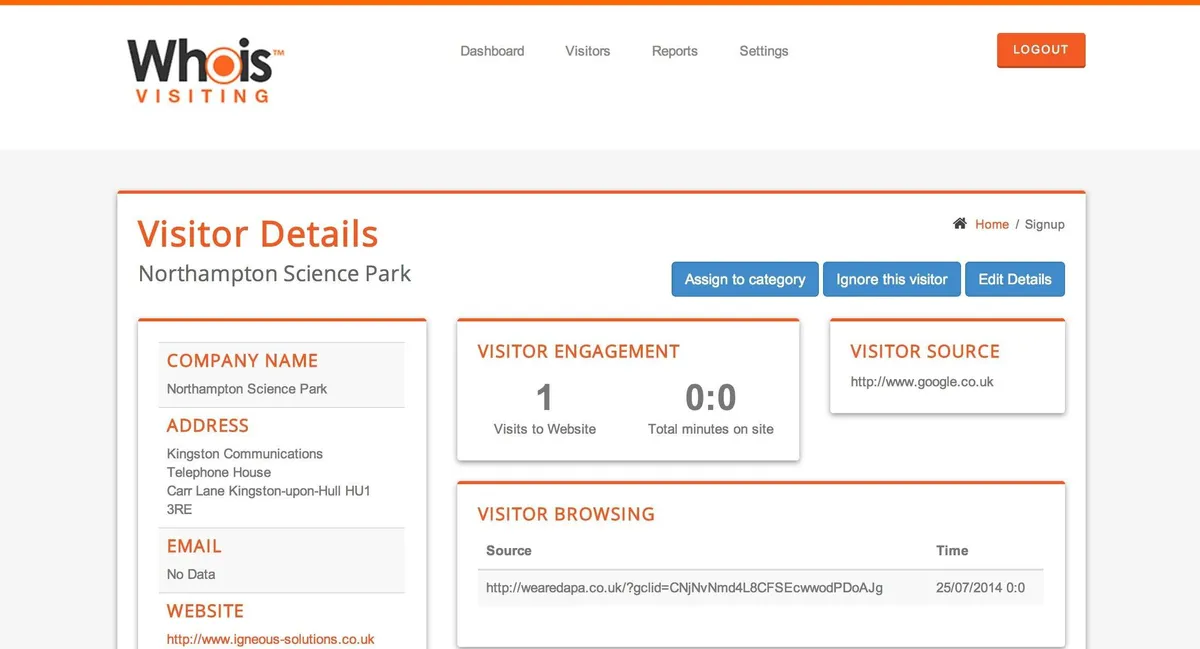Click the WEBSITE heading
Image resolution: width=1200 pixels, height=649 pixels.
point(205,611)
